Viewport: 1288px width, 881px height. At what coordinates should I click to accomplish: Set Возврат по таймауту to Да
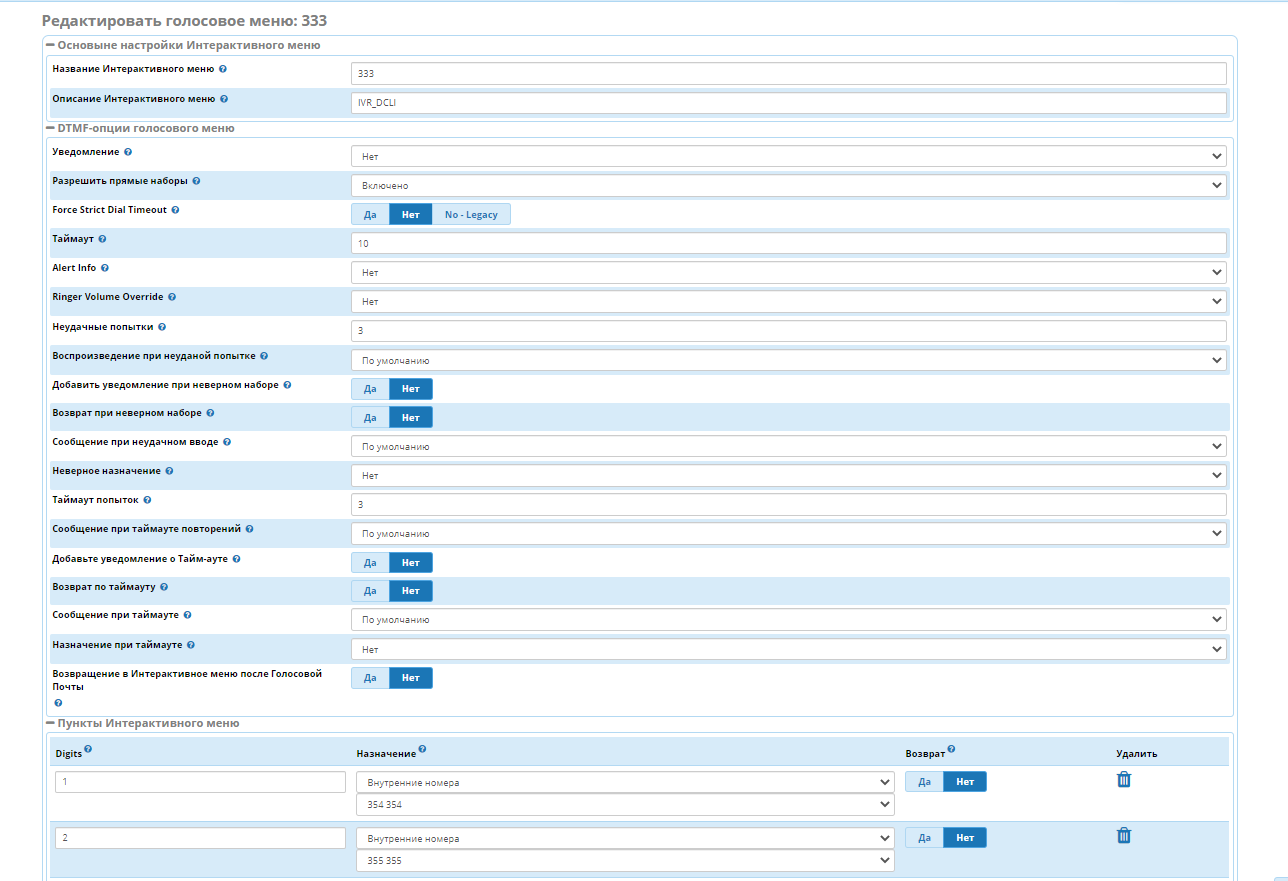click(x=370, y=591)
